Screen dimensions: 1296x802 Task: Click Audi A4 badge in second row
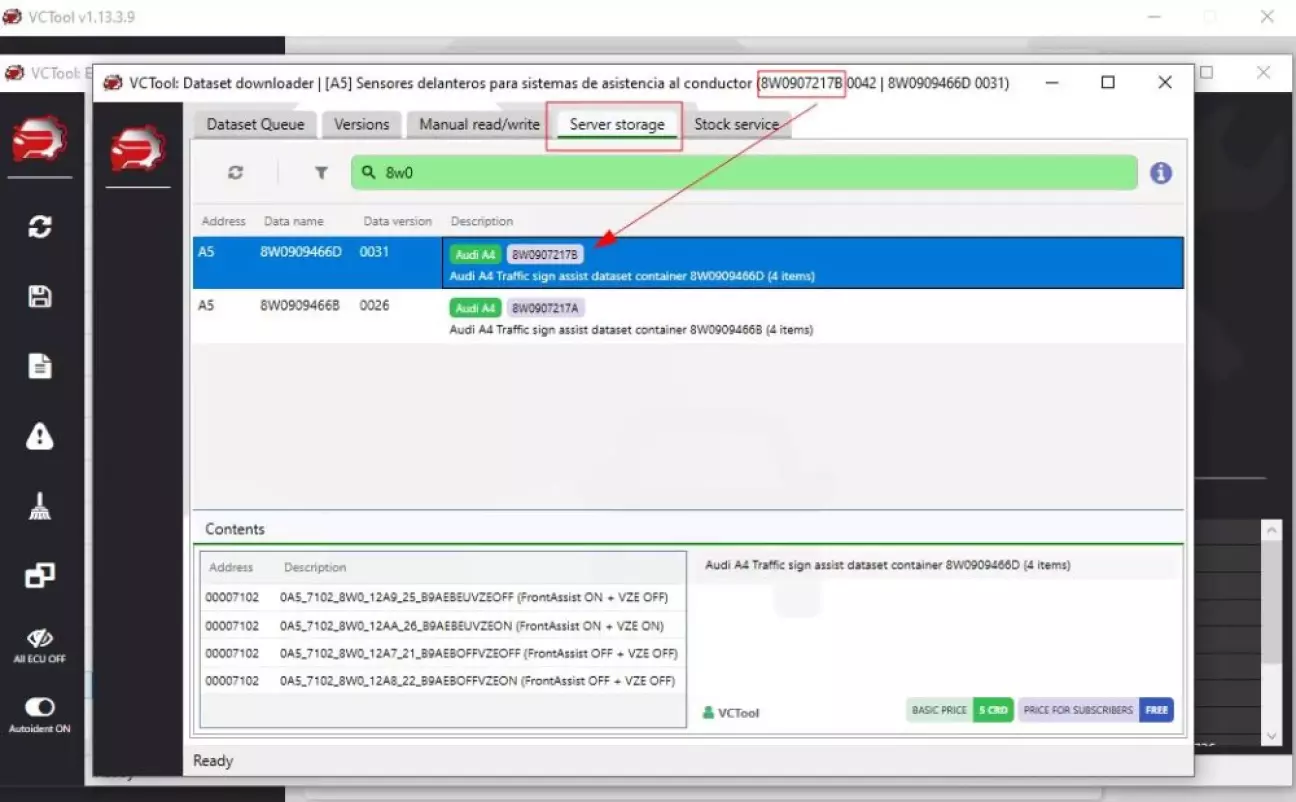pos(475,308)
